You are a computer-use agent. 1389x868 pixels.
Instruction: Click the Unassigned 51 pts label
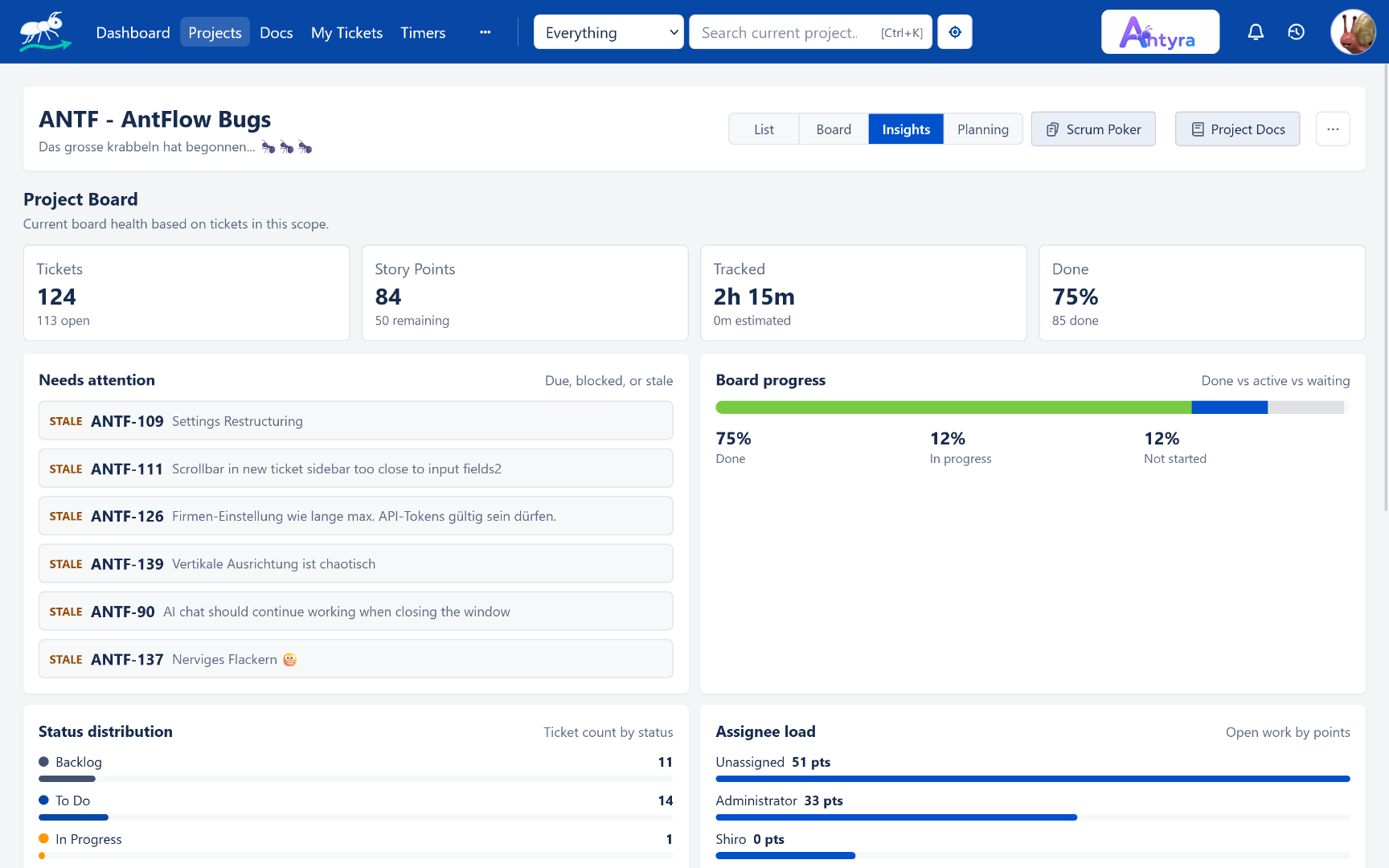click(773, 762)
